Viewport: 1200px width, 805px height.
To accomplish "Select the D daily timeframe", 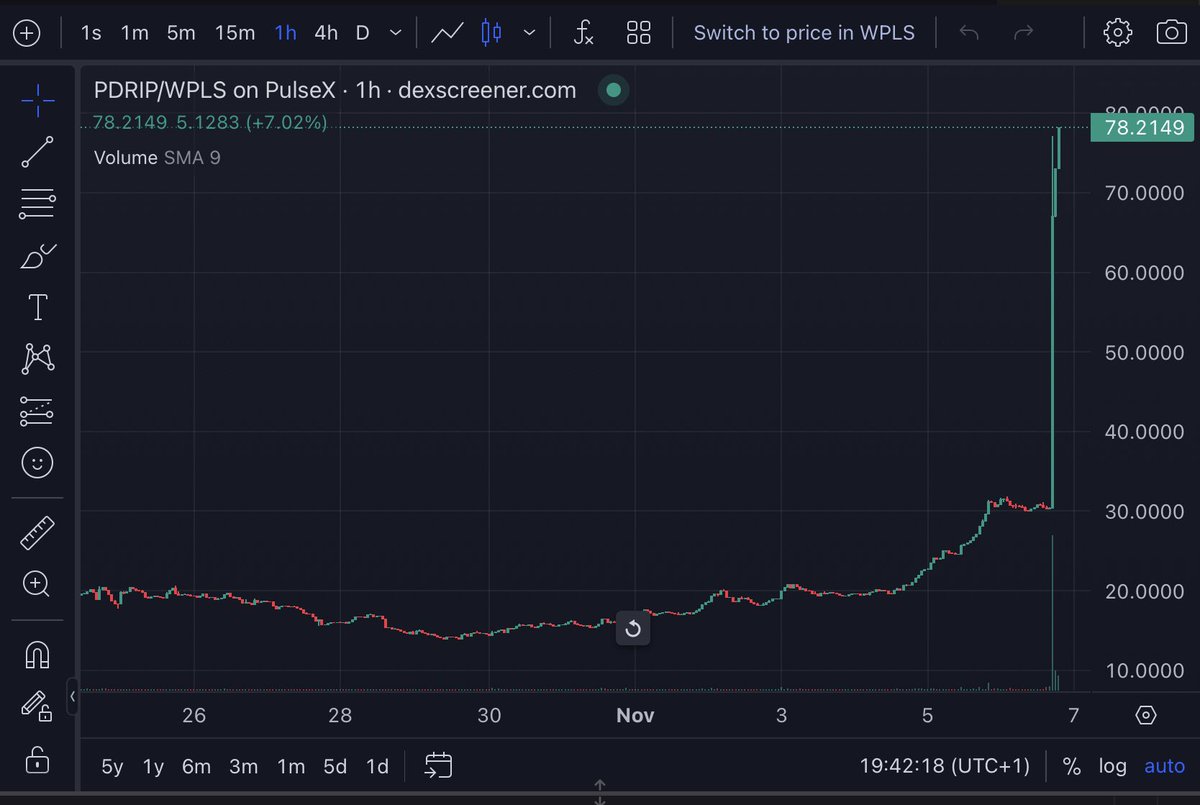I will 363,33.
